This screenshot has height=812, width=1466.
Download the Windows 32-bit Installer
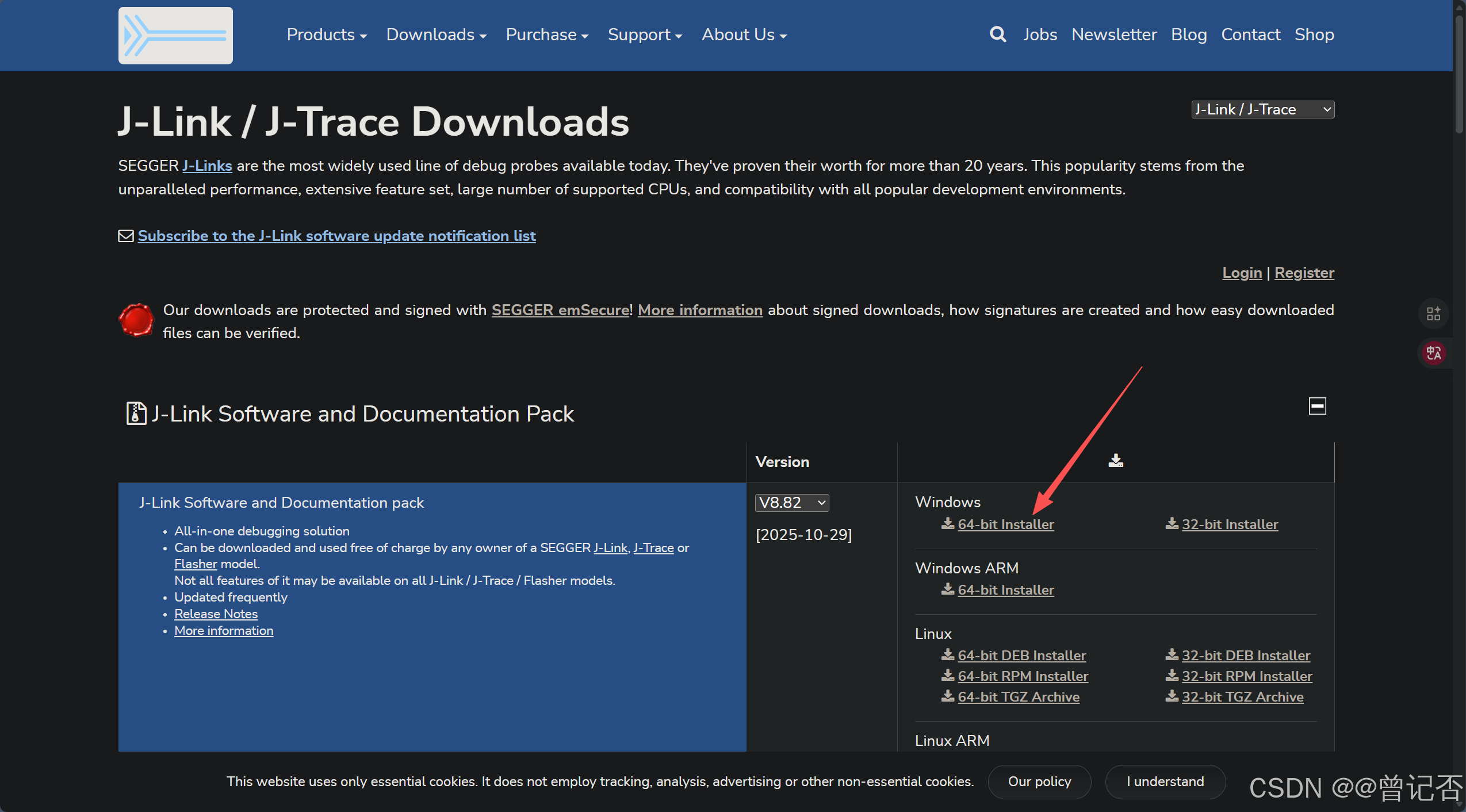[1230, 524]
